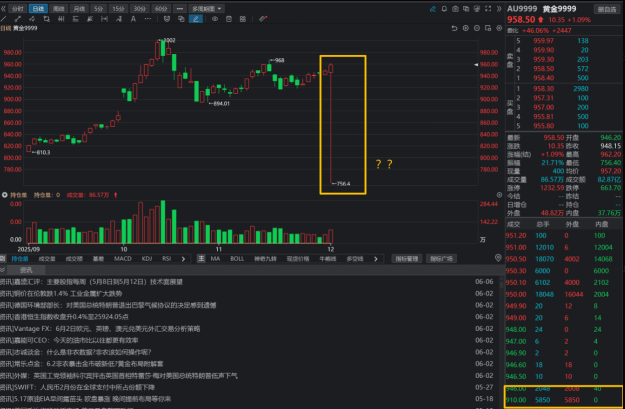625x409 pixels.
Task: Select the 5分 period
Action: 98,8
